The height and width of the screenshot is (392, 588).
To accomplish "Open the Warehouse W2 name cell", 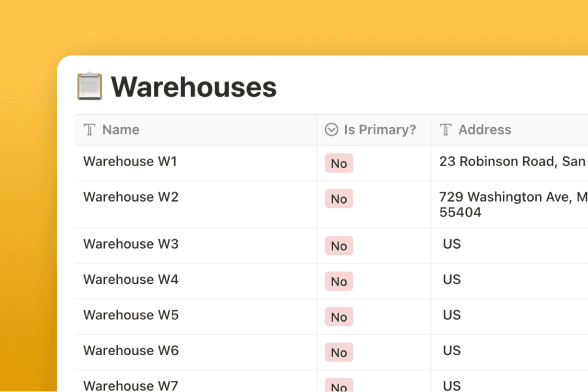I will [x=196, y=204].
